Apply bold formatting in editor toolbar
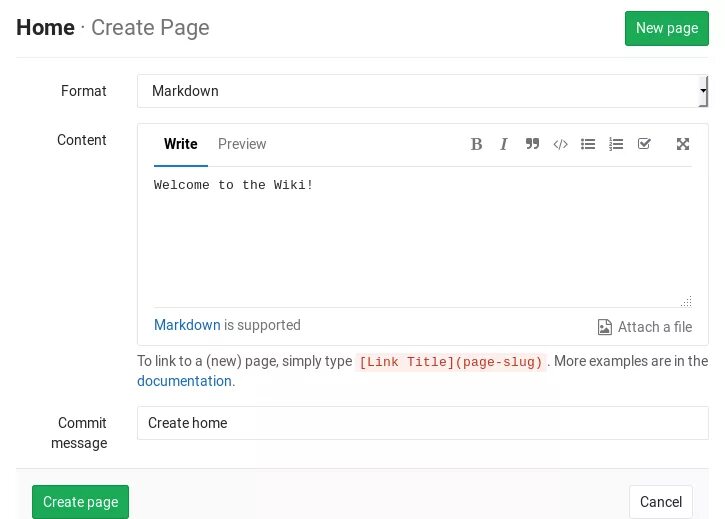This screenshot has width=725, height=519. coord(477,144)
